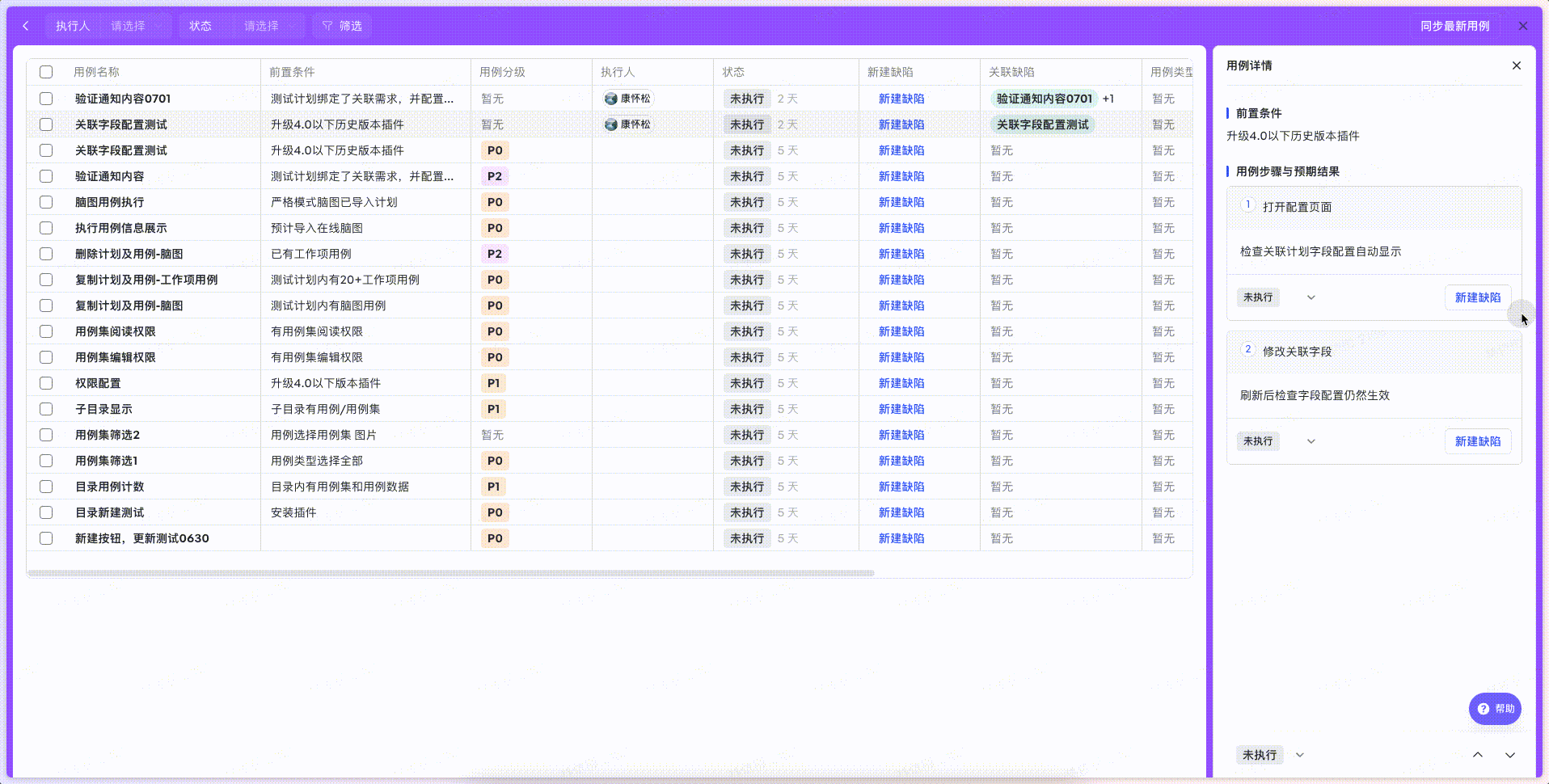Click the +1 more defects indicator
1549x784 pixels.
pyautogui.click(x=1108, y=99)
